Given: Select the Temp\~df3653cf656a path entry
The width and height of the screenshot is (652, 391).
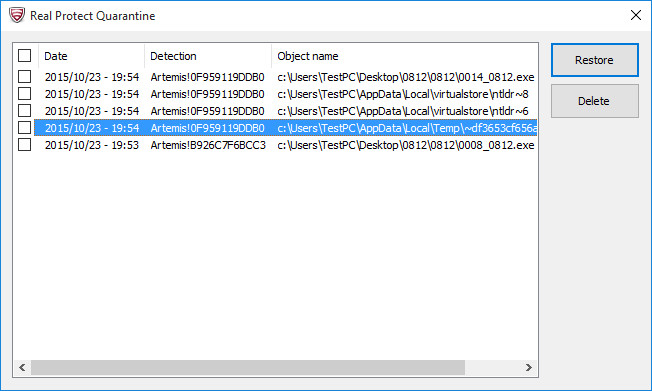Looking at the screenshot, I should click(x=407, y=128).
